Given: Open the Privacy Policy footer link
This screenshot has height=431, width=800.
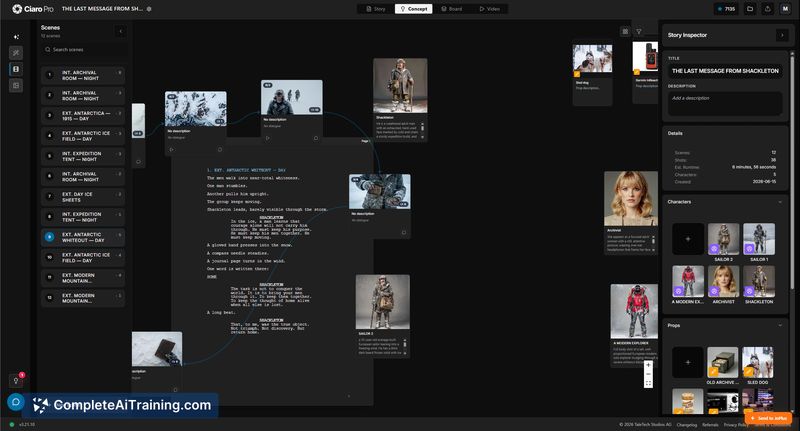Looking at the screenshot, I should (x=736, y=425).
